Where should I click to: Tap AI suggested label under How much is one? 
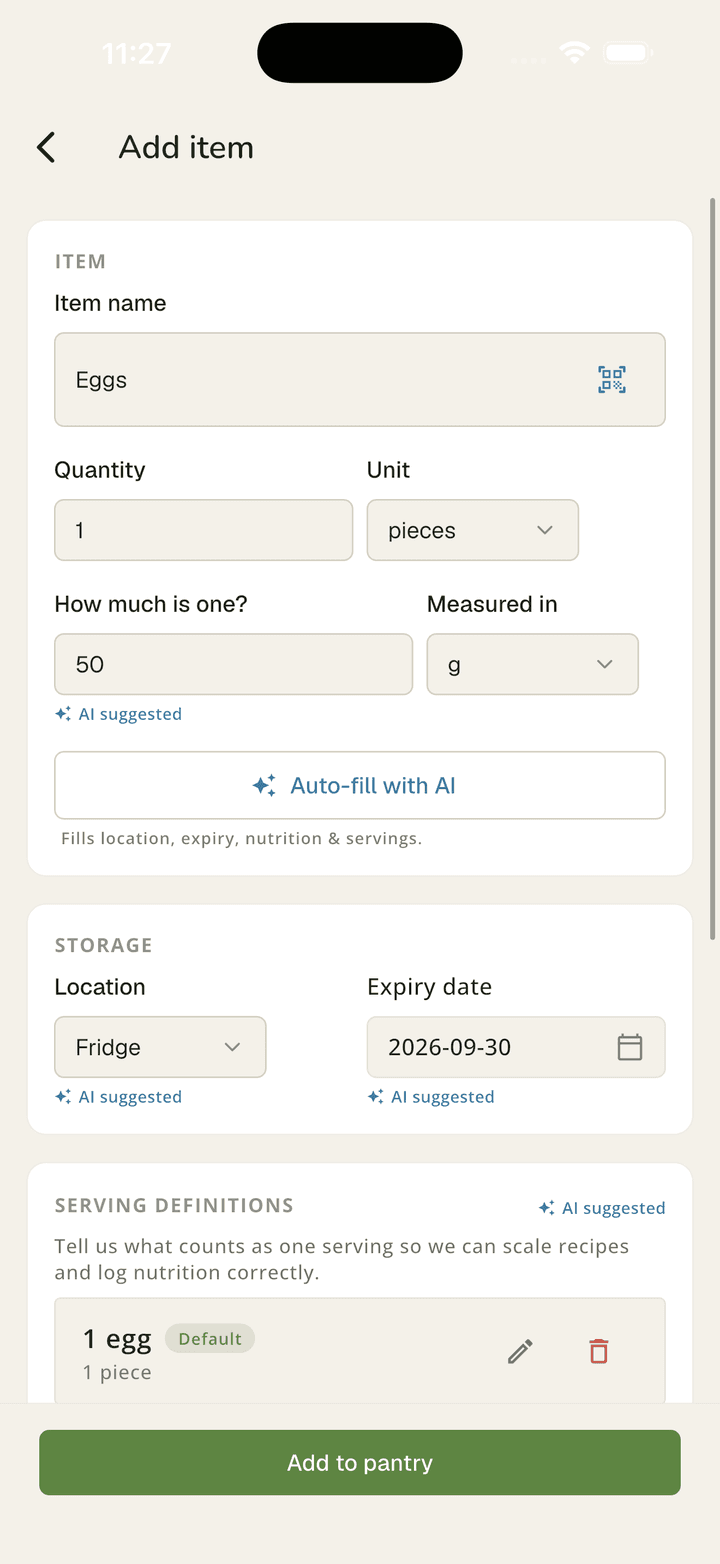point(119,714)
